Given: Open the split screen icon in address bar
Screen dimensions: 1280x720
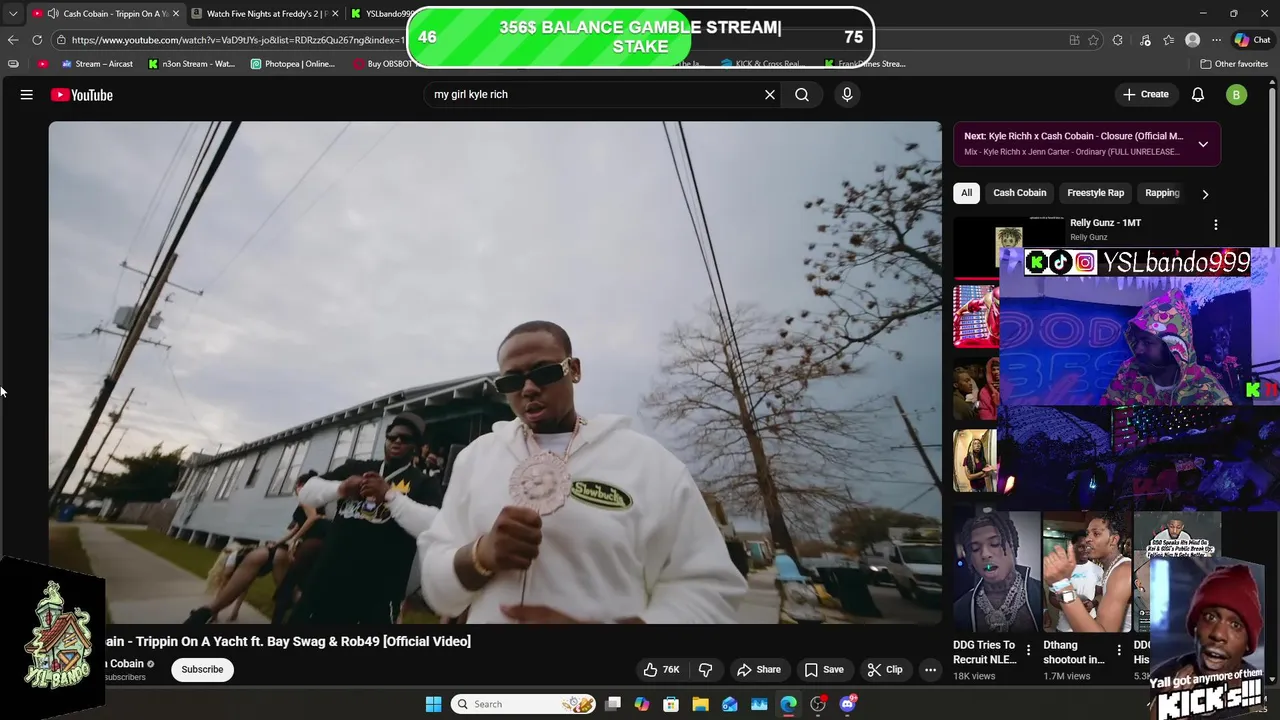Looking at the screenshot, I should click(1074, 40).
